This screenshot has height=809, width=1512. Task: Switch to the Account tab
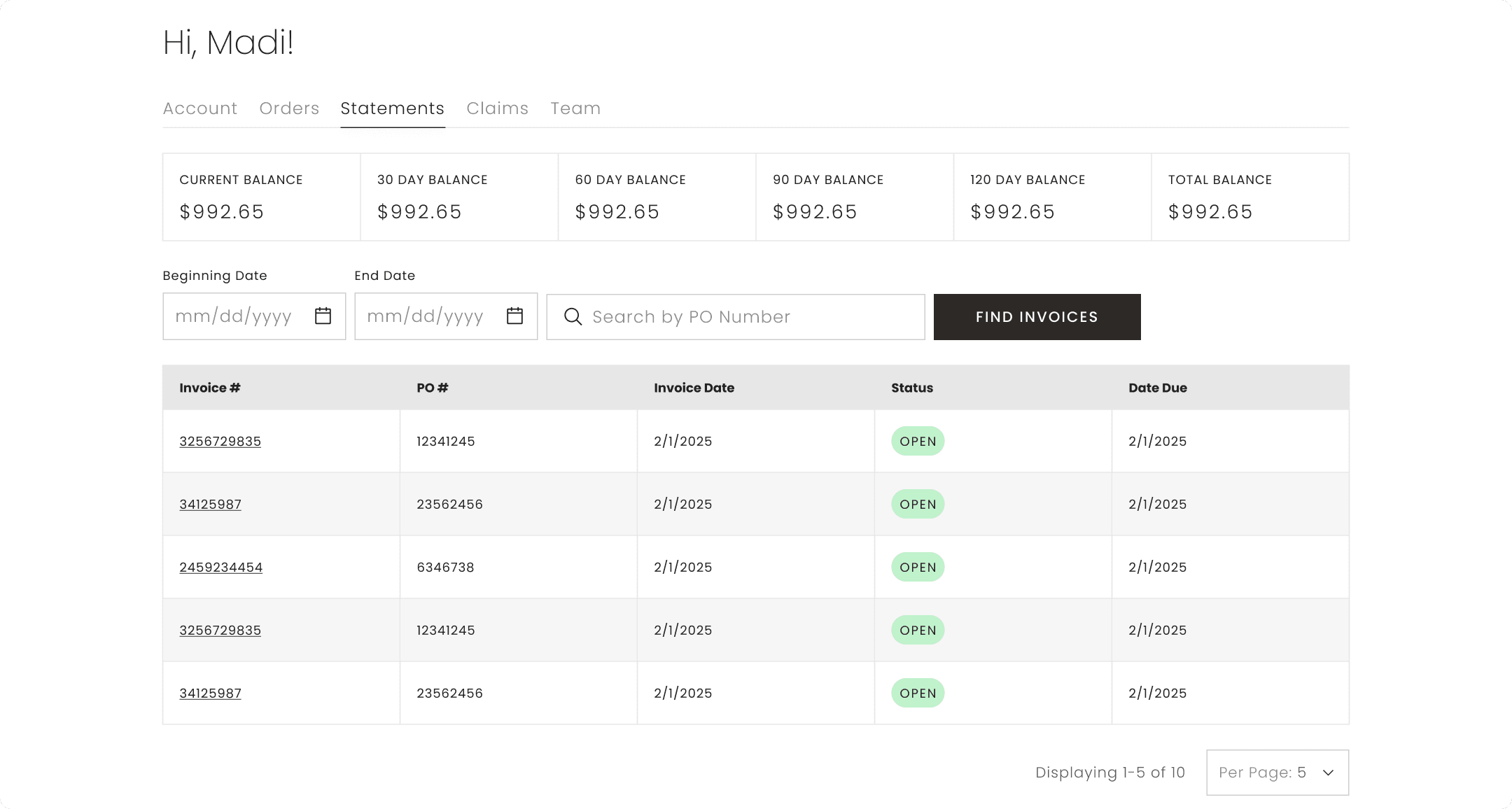[199, 108]
